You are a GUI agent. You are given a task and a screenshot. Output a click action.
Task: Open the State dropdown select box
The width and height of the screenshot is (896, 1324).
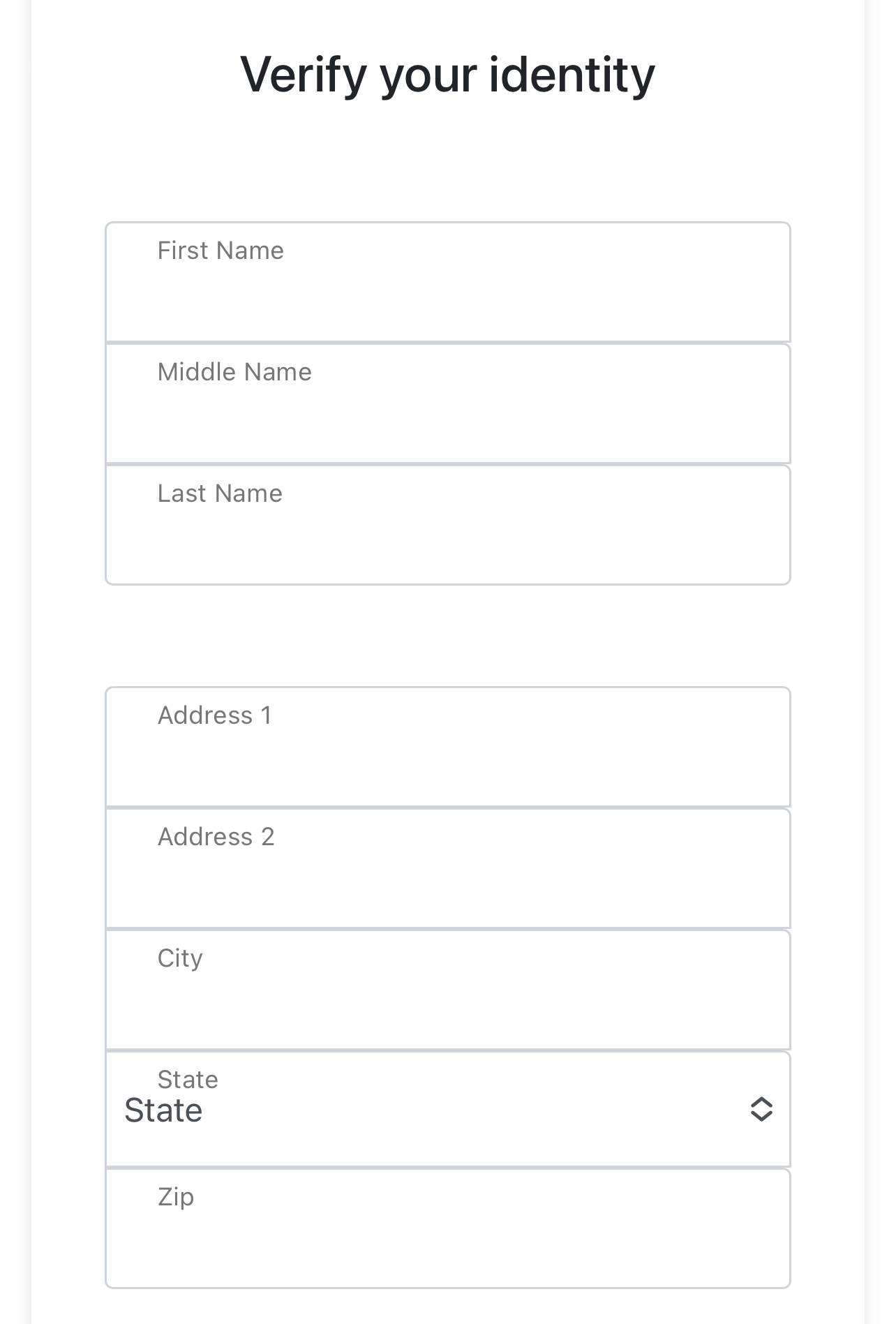click(448, 1109)
